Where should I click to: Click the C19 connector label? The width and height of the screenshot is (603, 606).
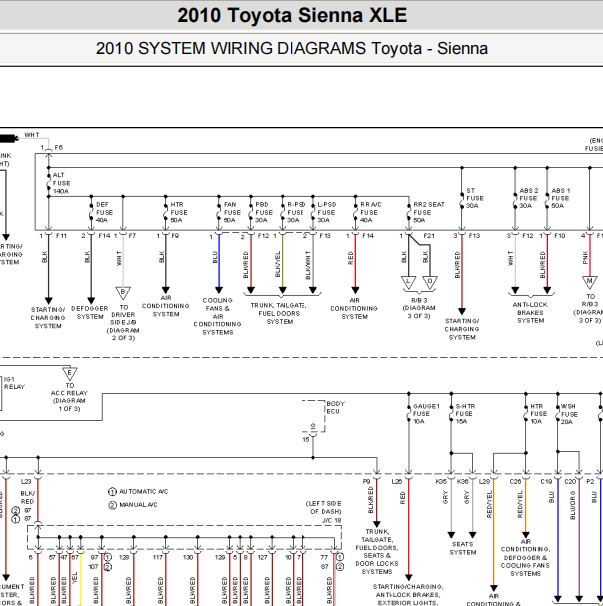(546, 482)
